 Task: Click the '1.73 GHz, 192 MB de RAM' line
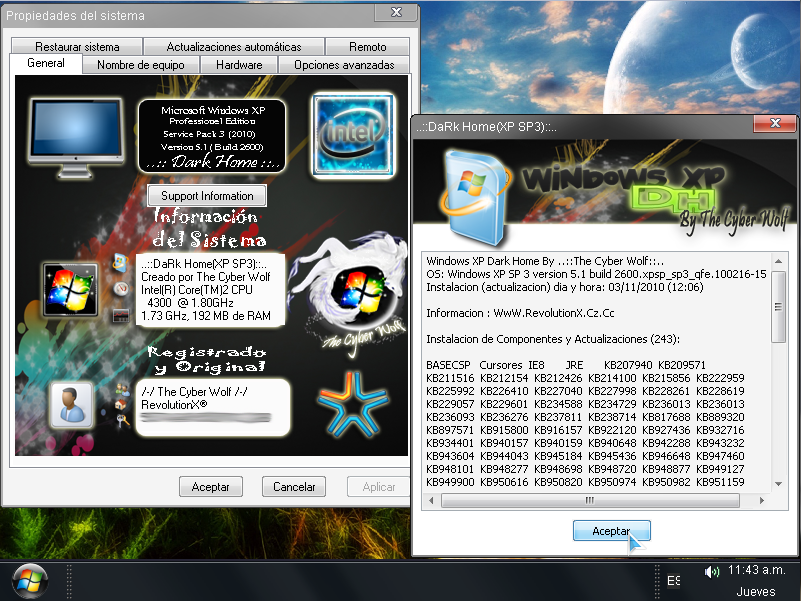click(205, 316)
